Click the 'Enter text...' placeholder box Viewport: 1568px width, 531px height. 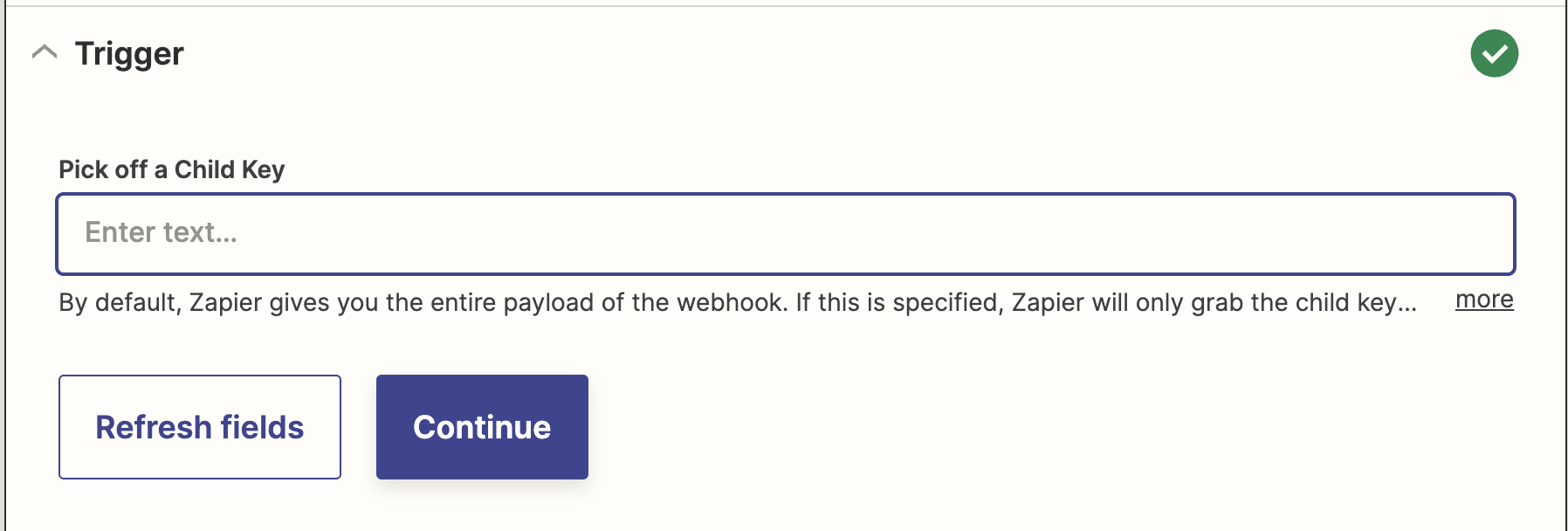coord(785,234)
